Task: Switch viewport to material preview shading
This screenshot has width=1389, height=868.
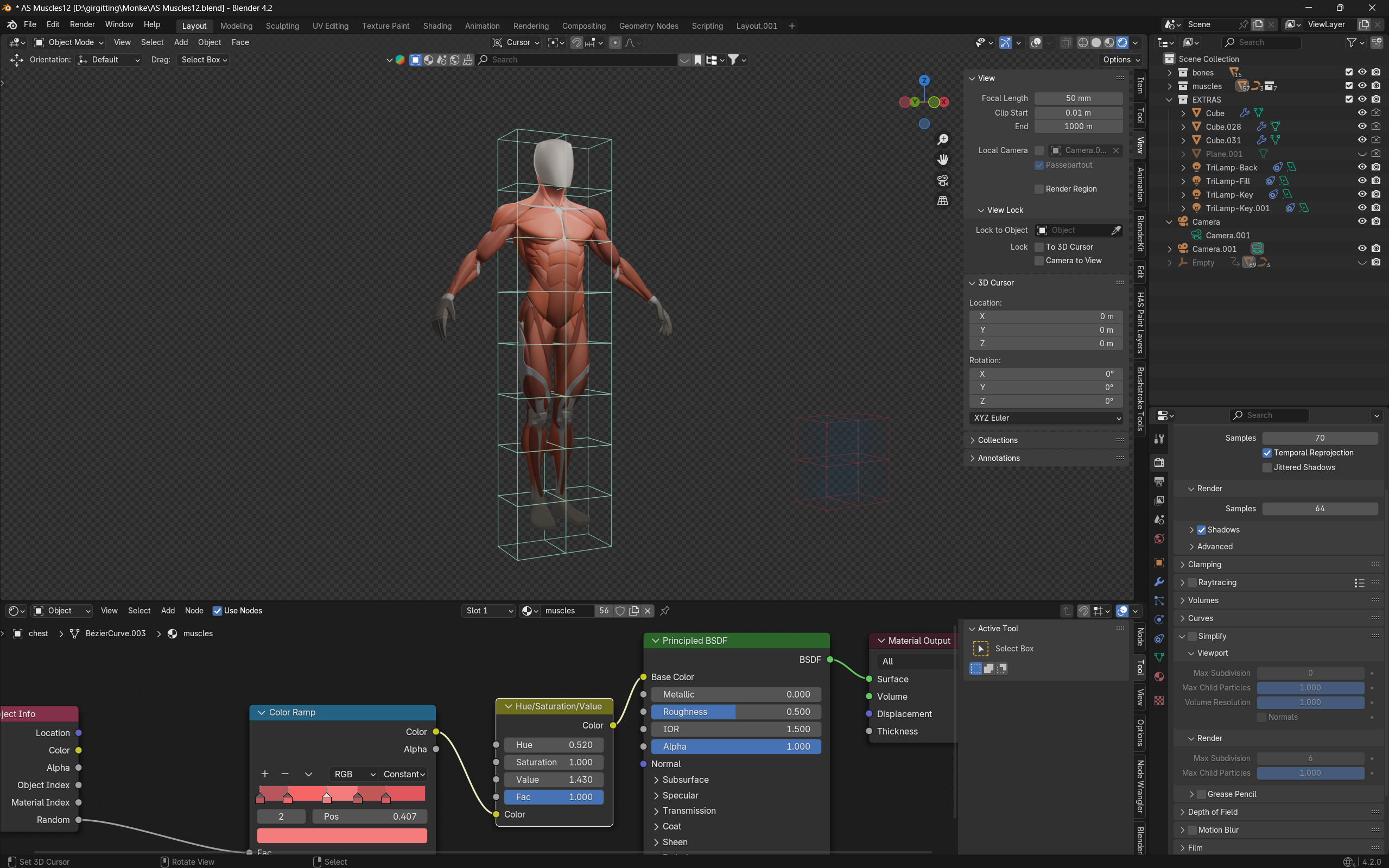Action: [1109, 42]
